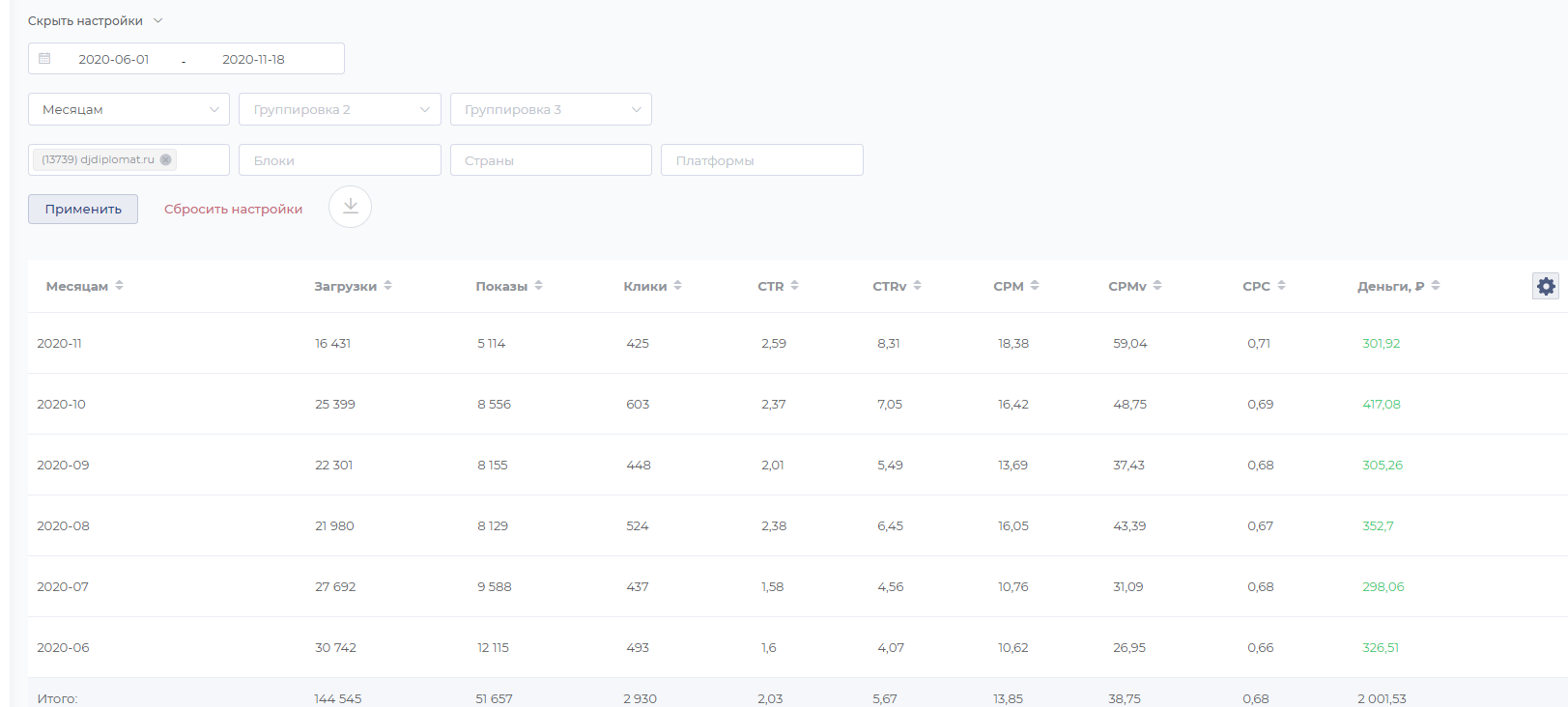Click the 8 556 показы cell
Viewport: 1568px width, 707px height.
pyautogui.click(x=494, y=405)
